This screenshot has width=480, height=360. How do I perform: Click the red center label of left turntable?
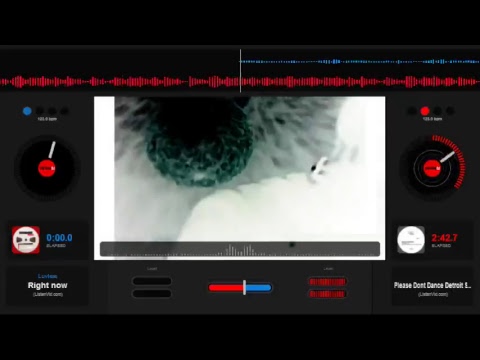(47, 168)
